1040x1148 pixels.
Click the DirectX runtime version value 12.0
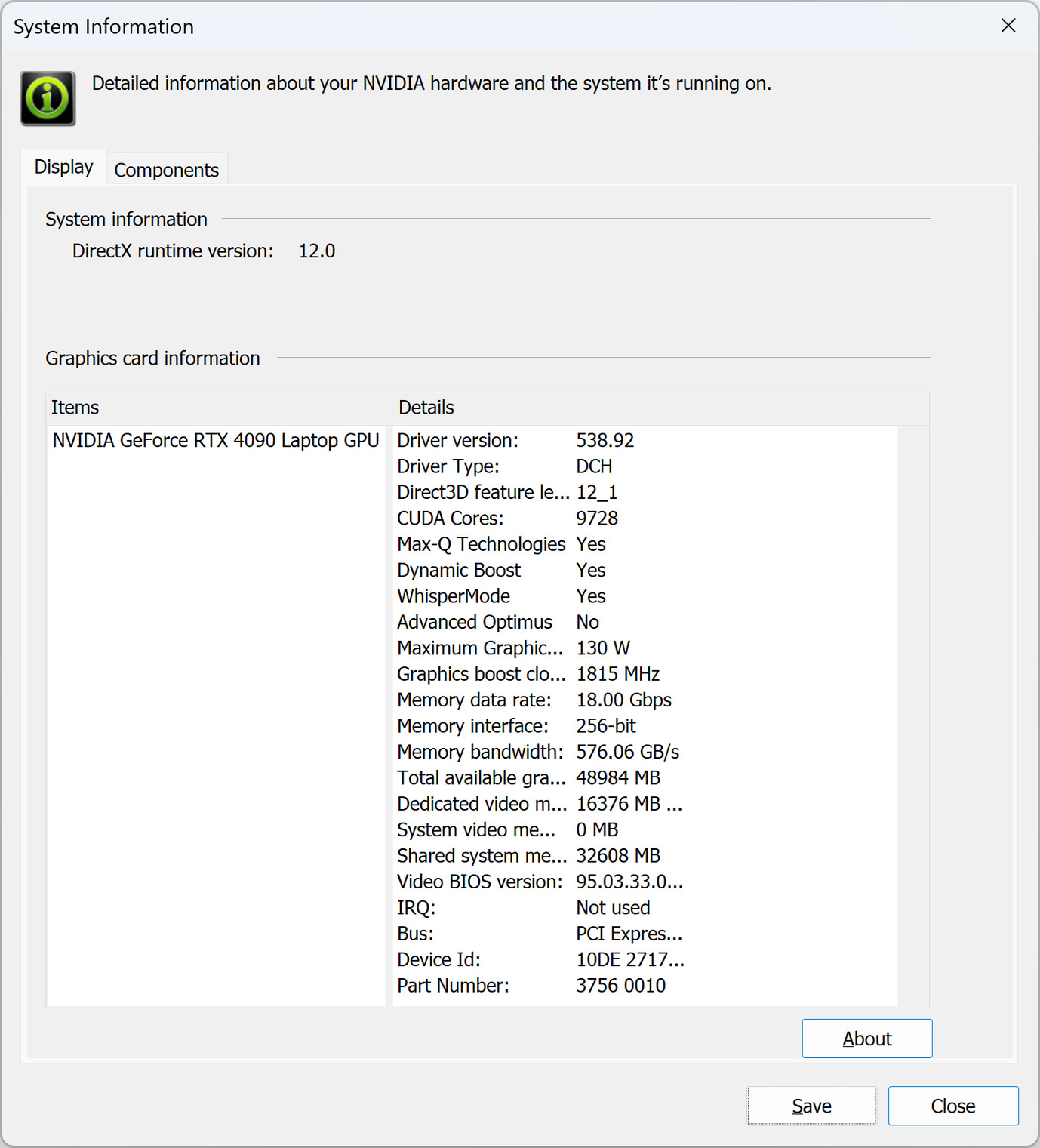pos(317,251)
